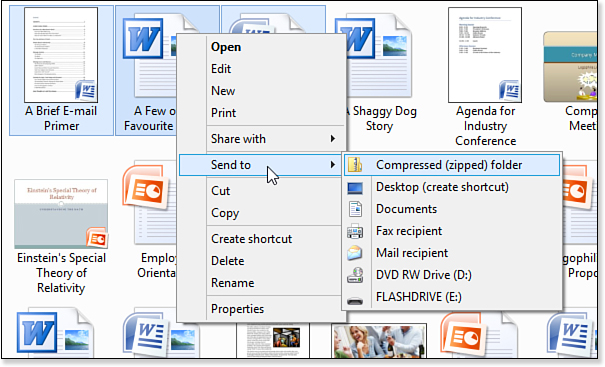This screenshot has height=367, width=605.
Task: Select Create shortcut menu entry
Action: pyautogui.click(x=251, y=239)
